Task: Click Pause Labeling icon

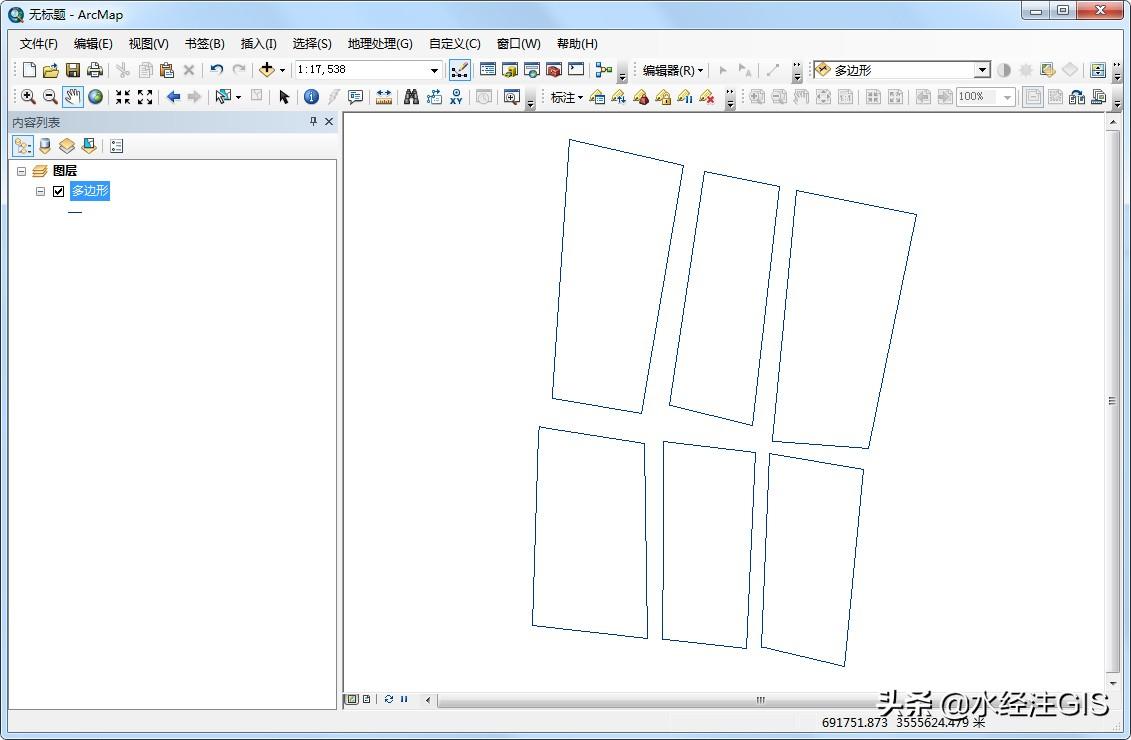Action: point(685,97)
